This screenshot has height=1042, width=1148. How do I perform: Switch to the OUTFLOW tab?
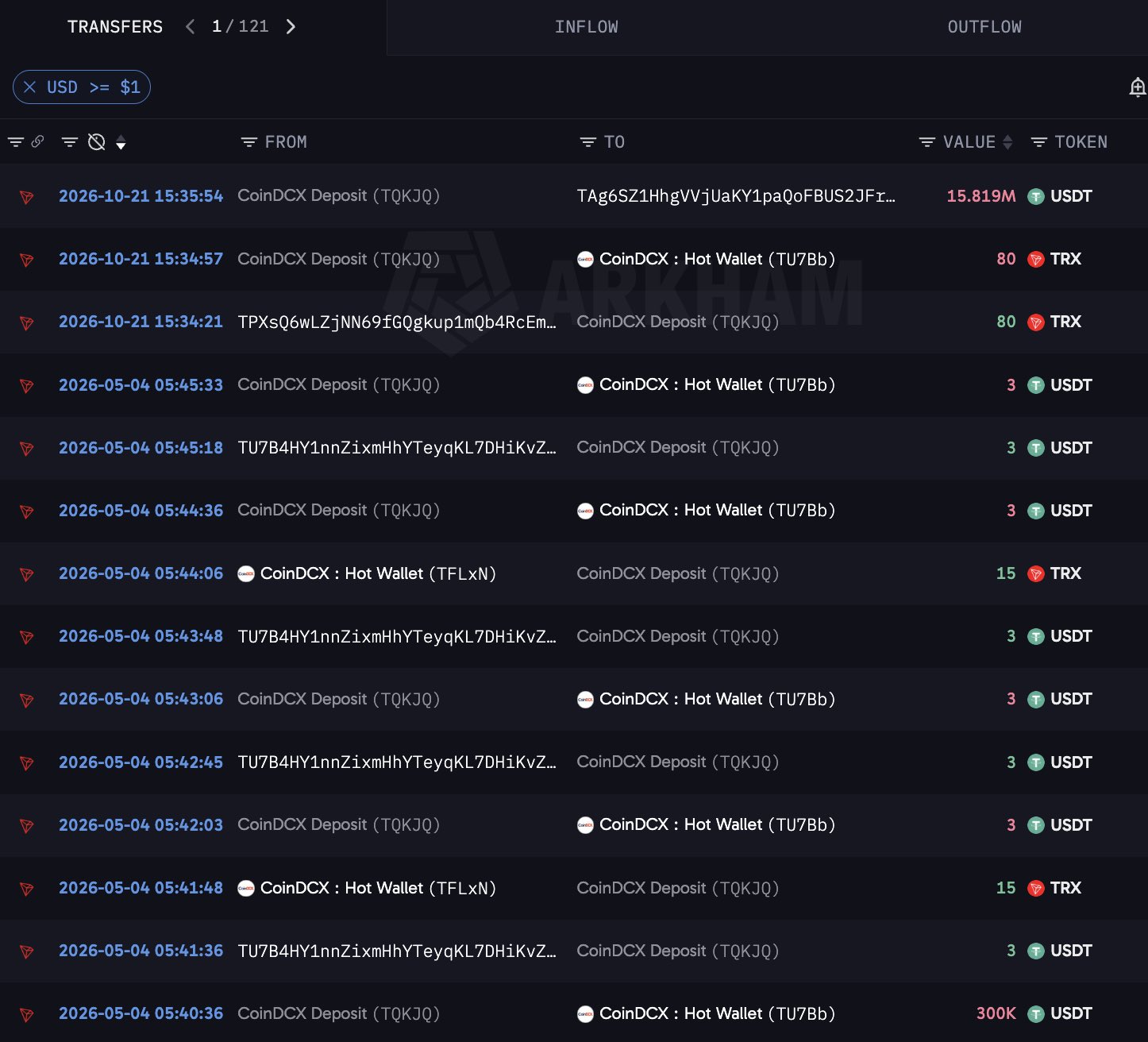pos(984,27)
